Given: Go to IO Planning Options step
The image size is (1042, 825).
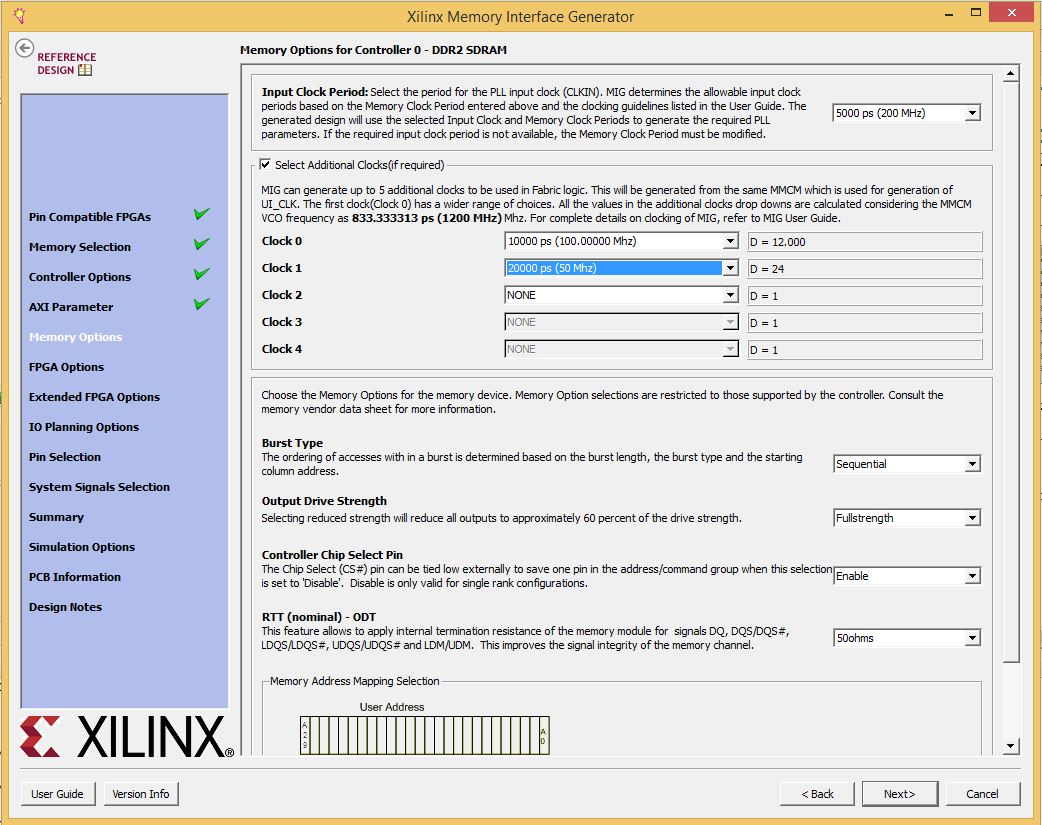Looking at the screenshot, I should (84, 427).
